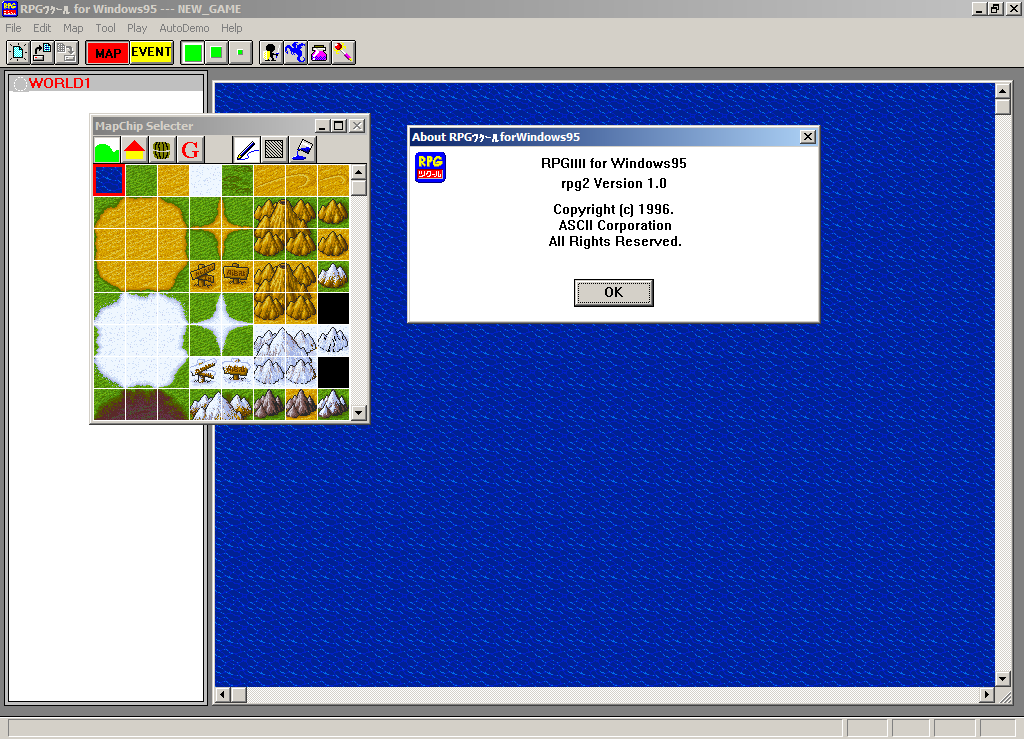This screenshot has width=1024, height=739.
Task: Switch to MAP editing mode
Action: 107,52
